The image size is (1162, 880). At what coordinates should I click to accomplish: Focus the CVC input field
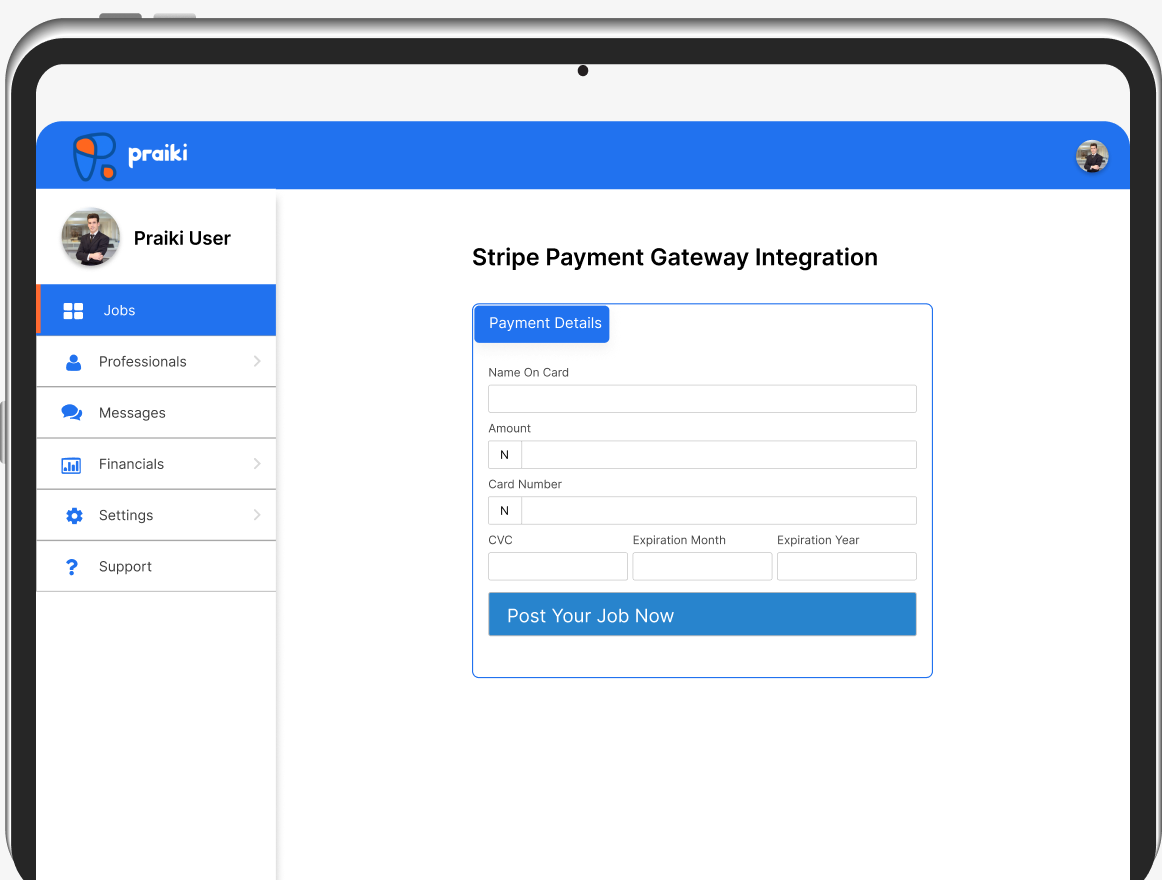pyautogui.click(x=558, y=566)
